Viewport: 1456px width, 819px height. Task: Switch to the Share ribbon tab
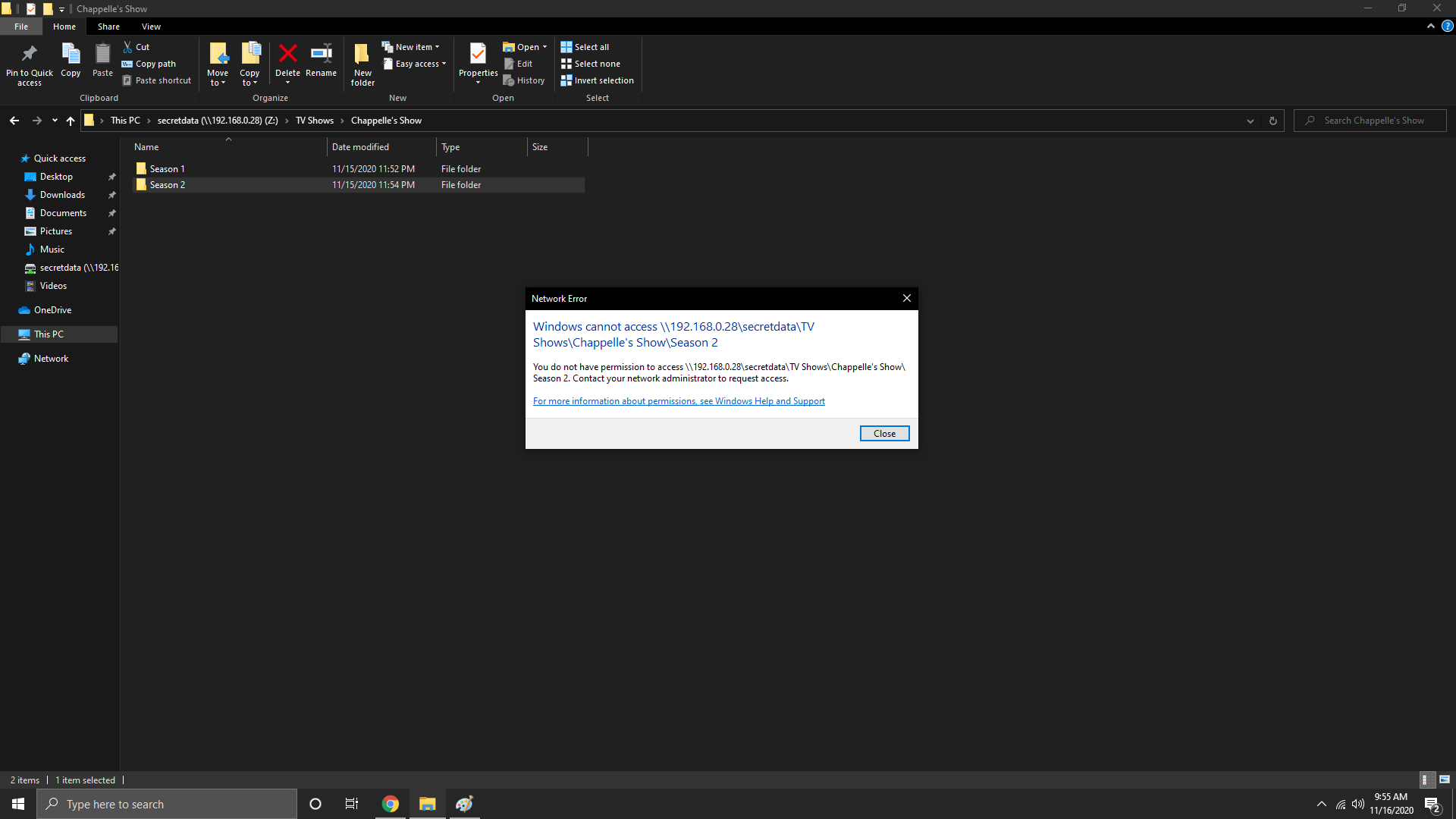tap(108, 27)
